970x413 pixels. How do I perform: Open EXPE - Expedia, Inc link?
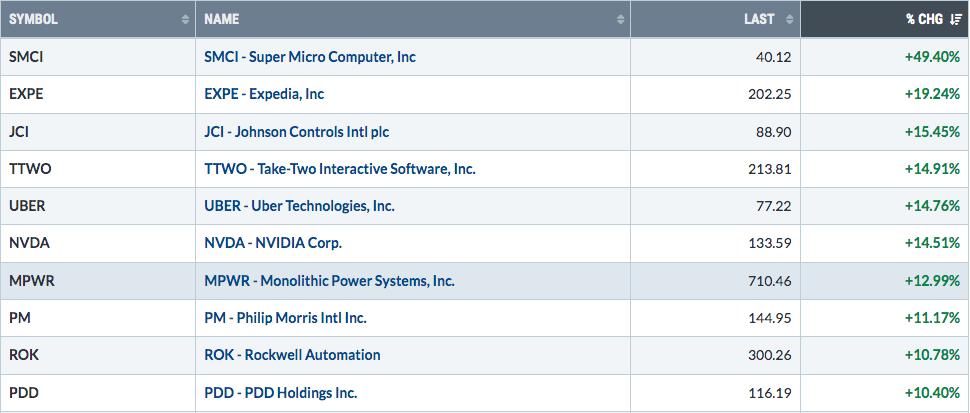(264, 94)
